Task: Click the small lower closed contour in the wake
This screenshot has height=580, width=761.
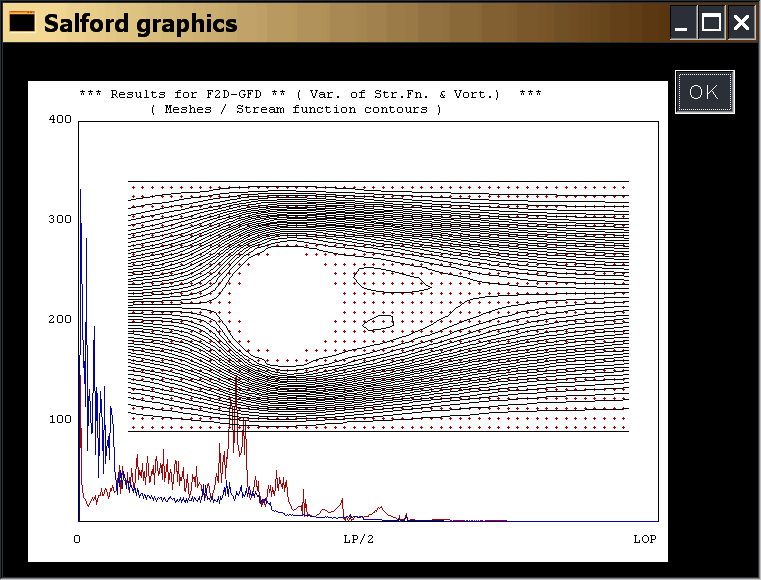Action: click(x=378, y=323)
